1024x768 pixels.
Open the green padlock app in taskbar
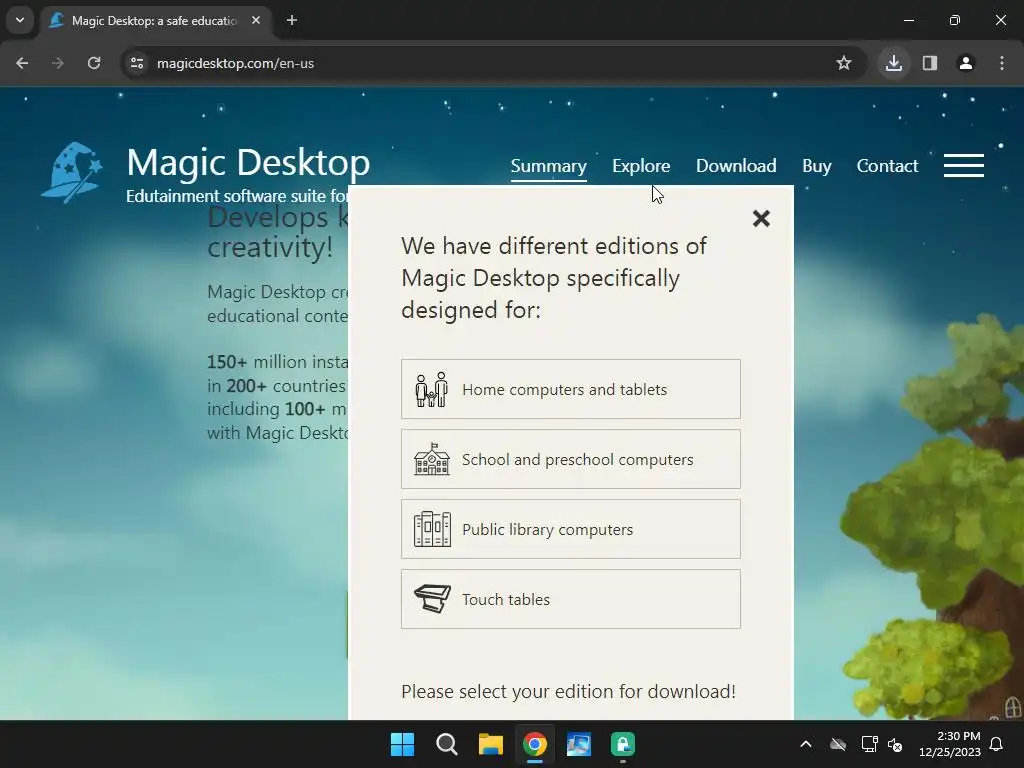pyautogui.click(x=622, y=744)
